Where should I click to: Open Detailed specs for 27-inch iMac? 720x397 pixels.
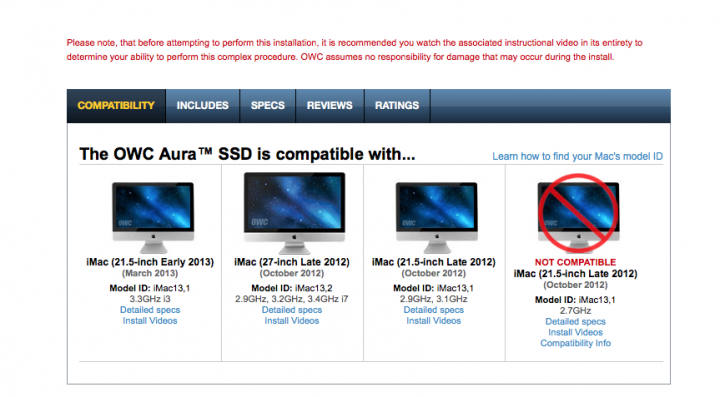click(x=292, y=310)
